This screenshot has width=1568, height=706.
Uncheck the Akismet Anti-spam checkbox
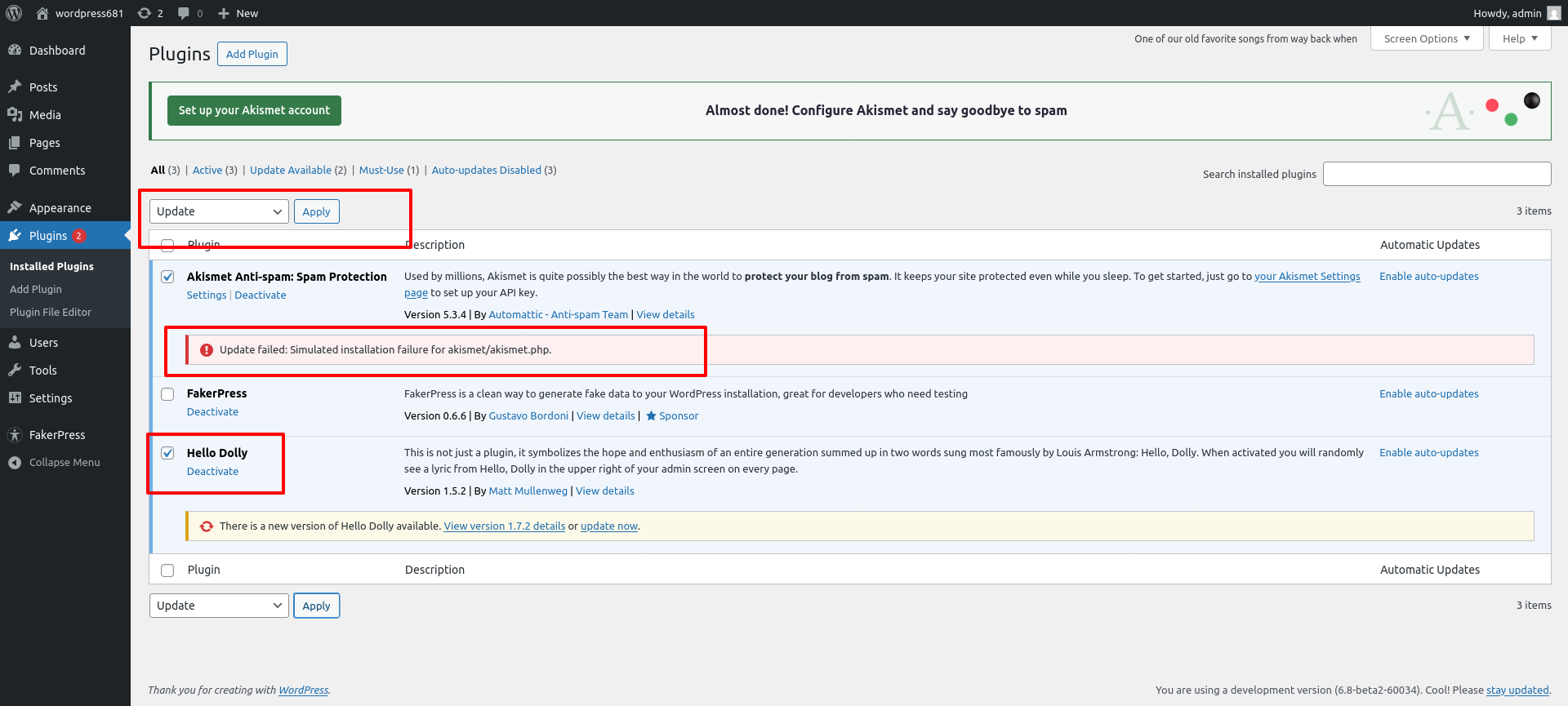click(167, 277)
